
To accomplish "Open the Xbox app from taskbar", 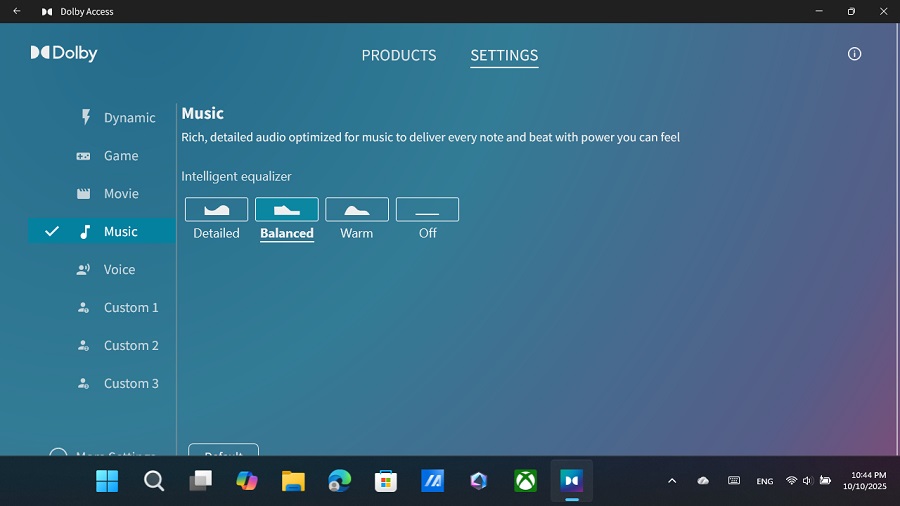I will tap(525, 481).
